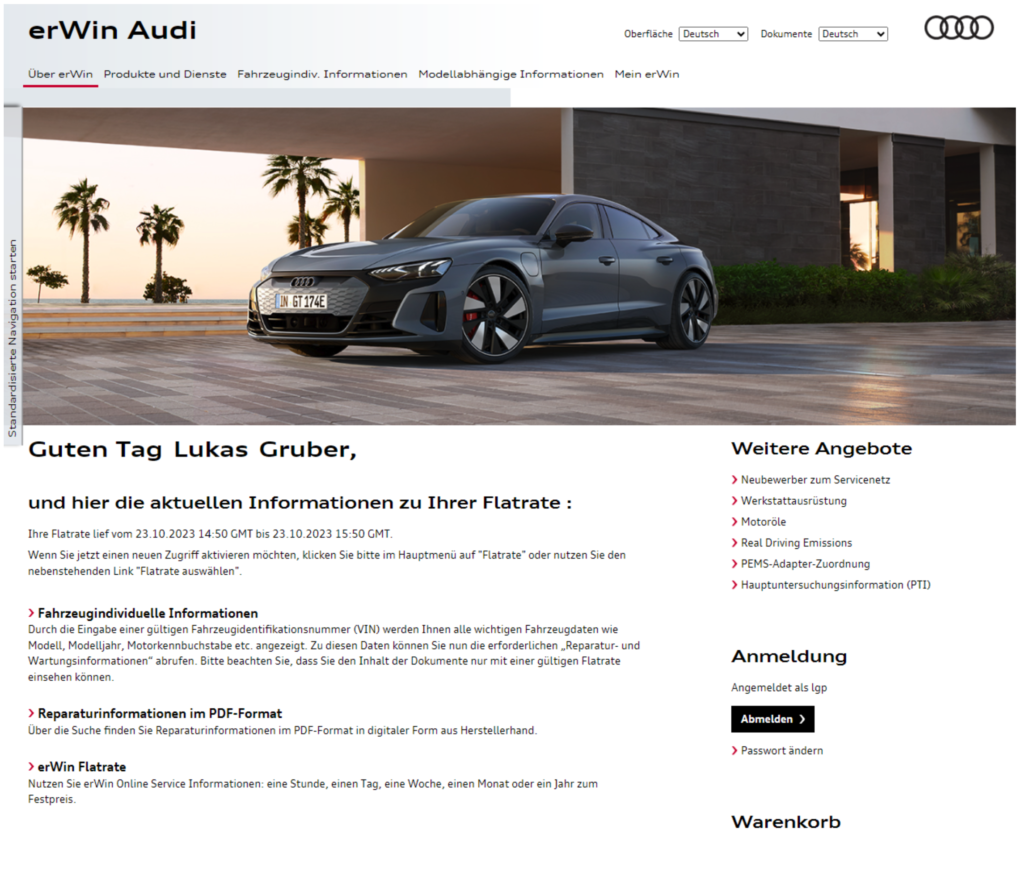This screenshot has height=876, width=1024.
Task: Open the PEMS-Adapter-Zuordnung link
Action: (805, 564)
